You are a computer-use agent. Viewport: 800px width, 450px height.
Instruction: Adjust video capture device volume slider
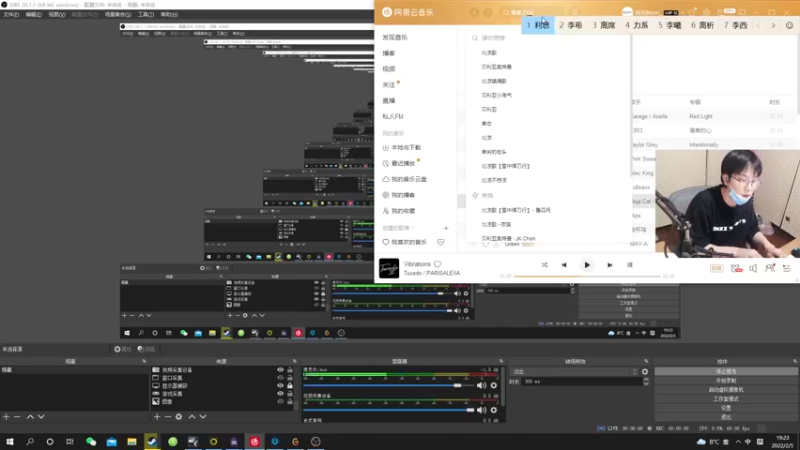388,410
